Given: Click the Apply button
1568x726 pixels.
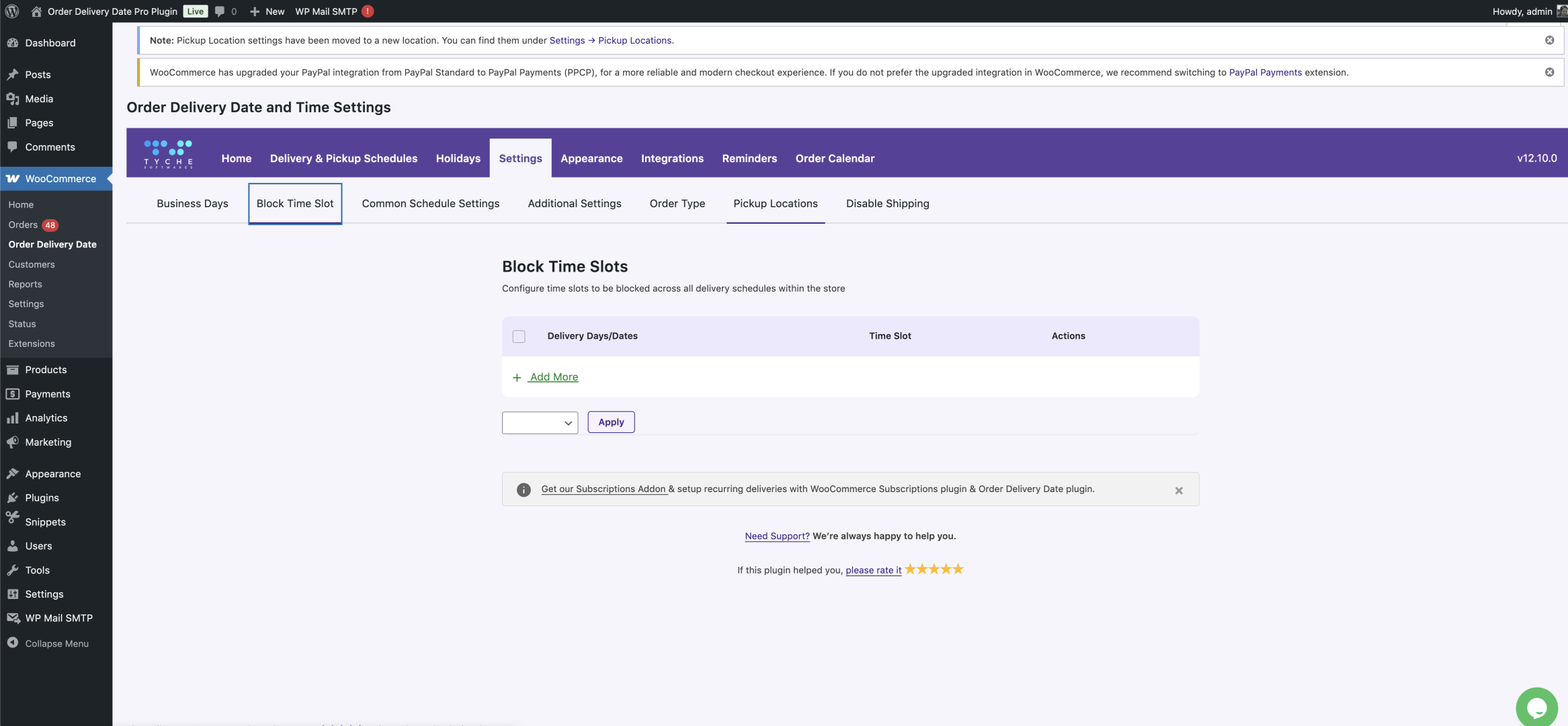Looking at the screenshot, I should coord(611,422).
